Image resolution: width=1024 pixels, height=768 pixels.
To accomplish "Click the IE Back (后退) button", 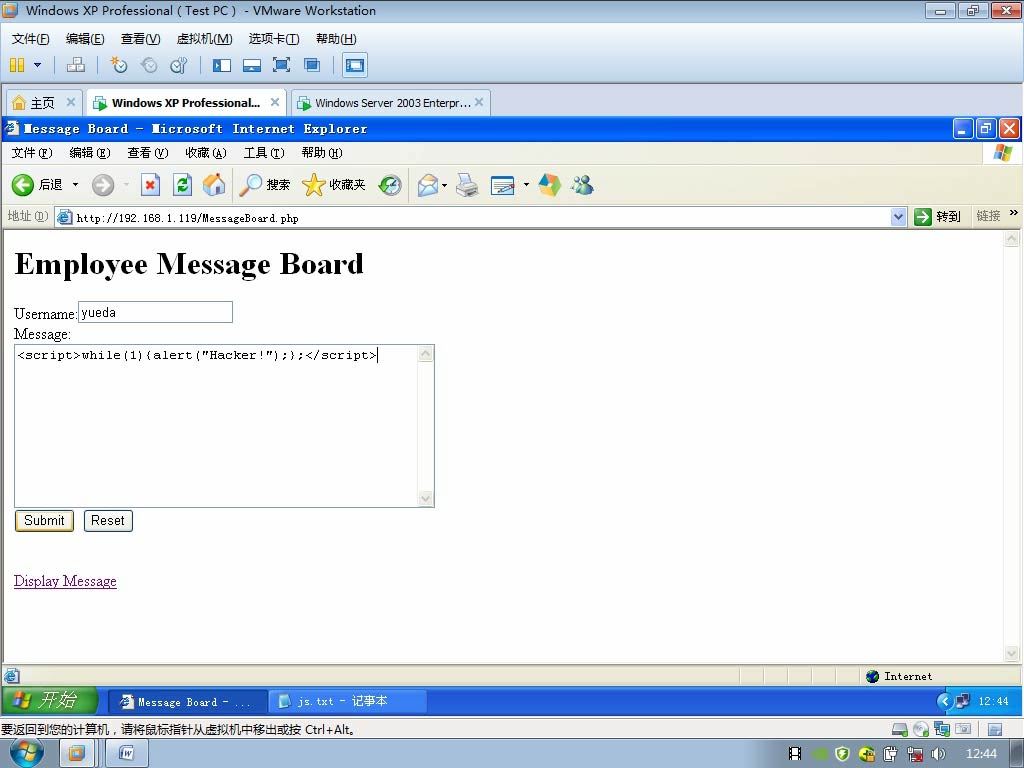I will 37,185.
